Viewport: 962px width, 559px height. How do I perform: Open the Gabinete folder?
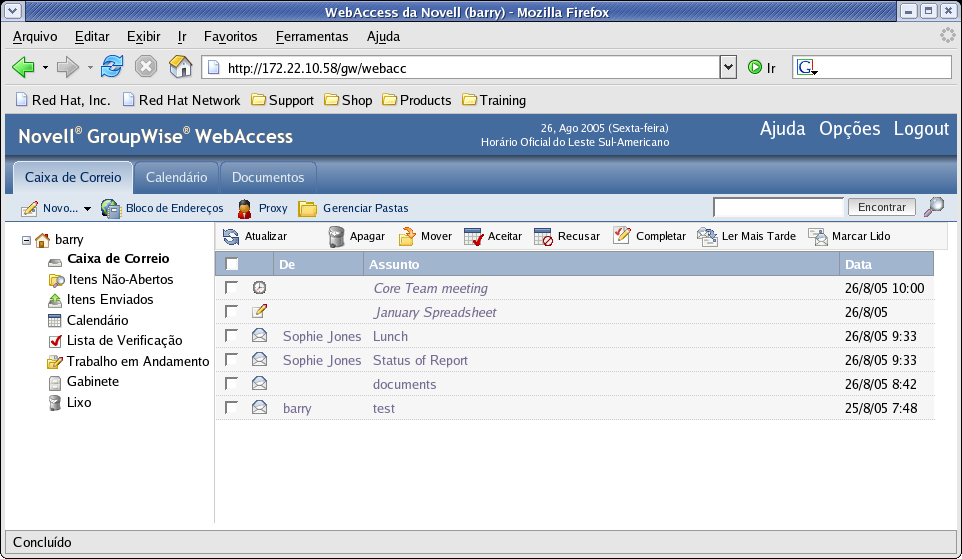click(93, 382)
